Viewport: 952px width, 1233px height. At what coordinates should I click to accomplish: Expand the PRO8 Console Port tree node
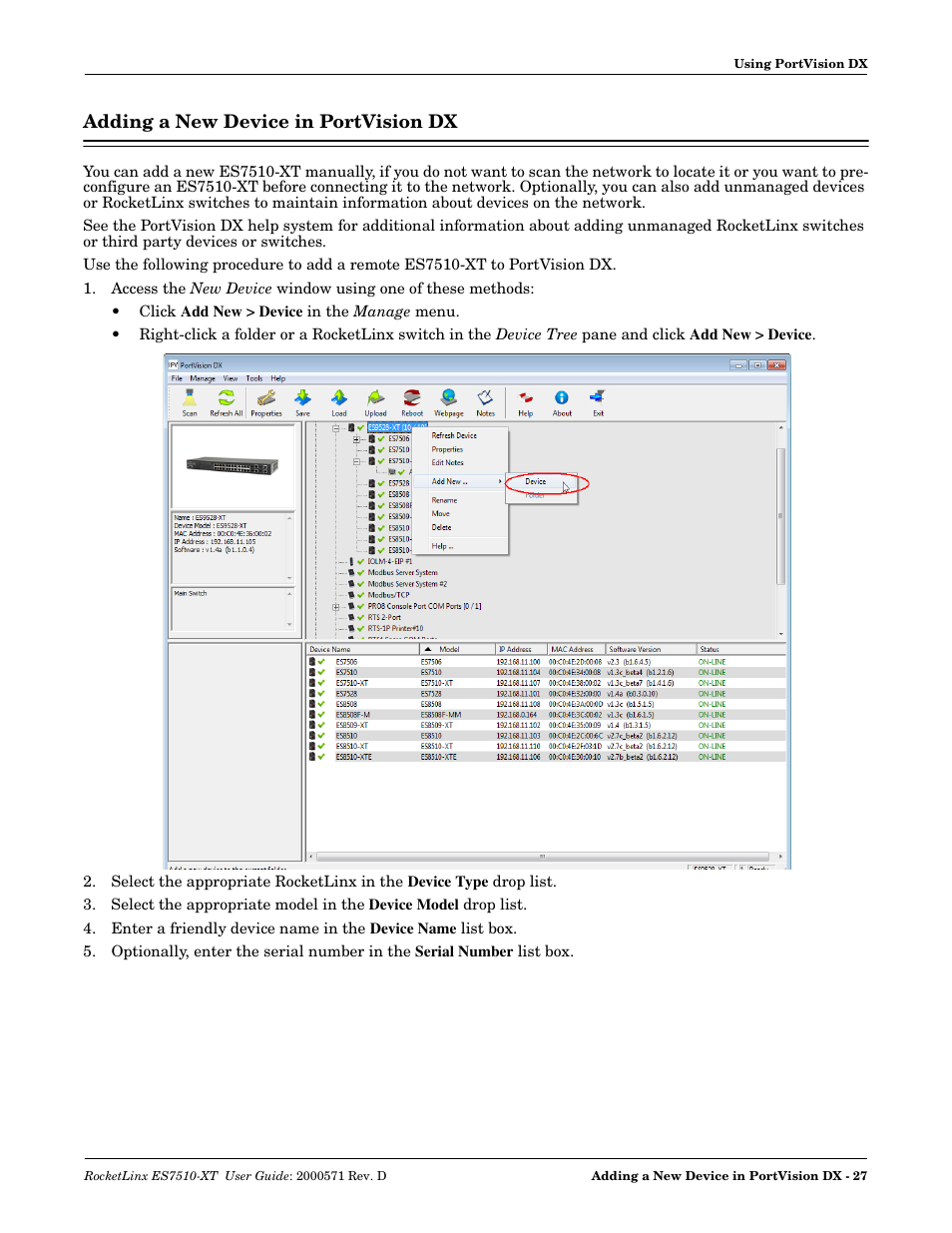336,606
